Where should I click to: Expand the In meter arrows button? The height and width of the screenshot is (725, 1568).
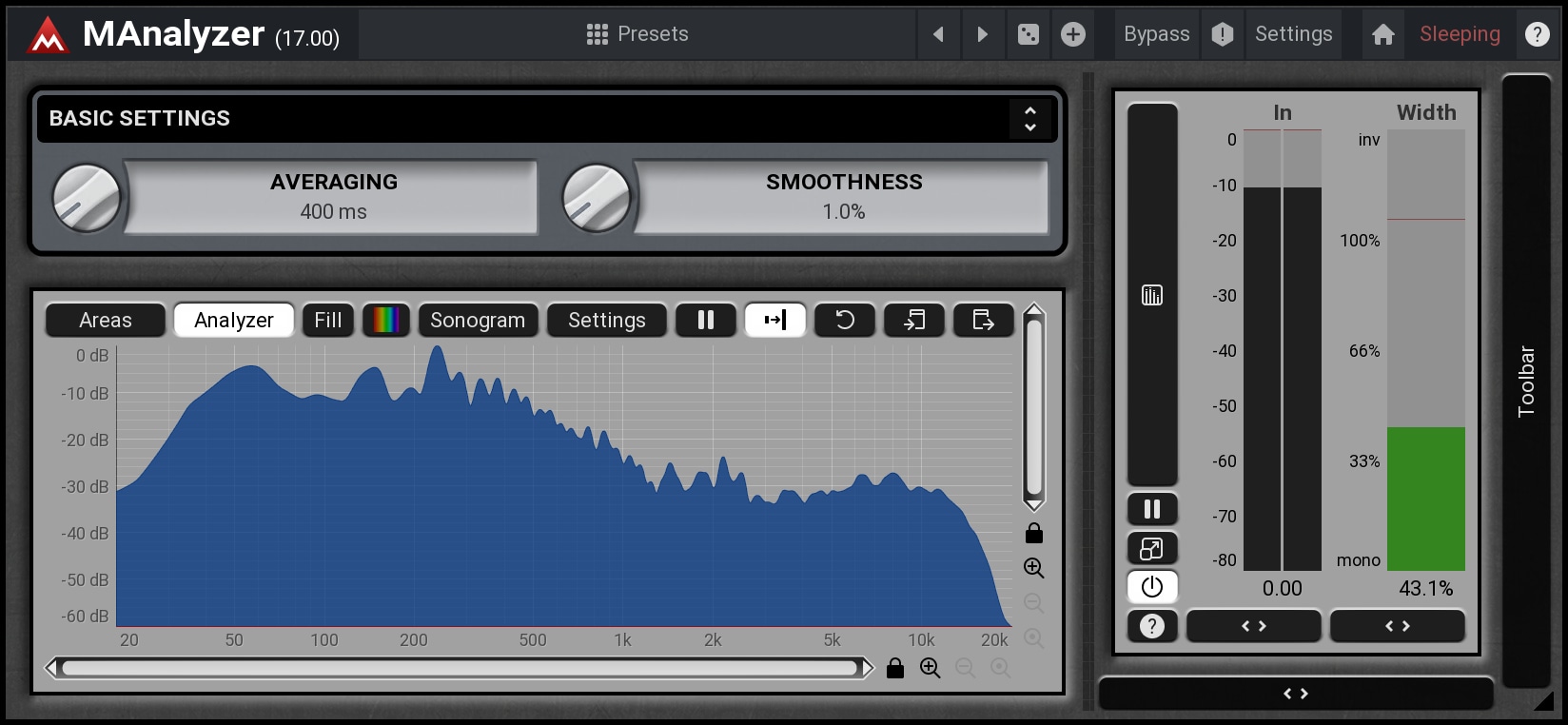pyautogui.click(x=1253, y=626)
